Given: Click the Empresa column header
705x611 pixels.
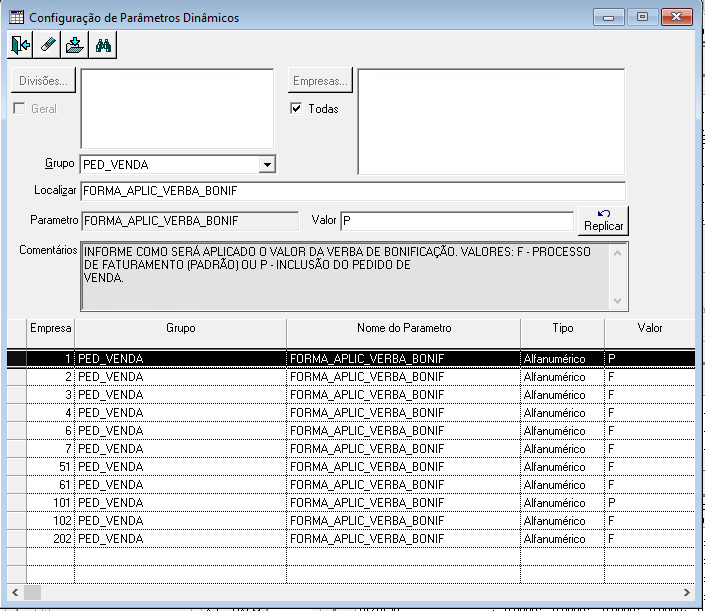Looking at the screenshot, I should (50, 333).
